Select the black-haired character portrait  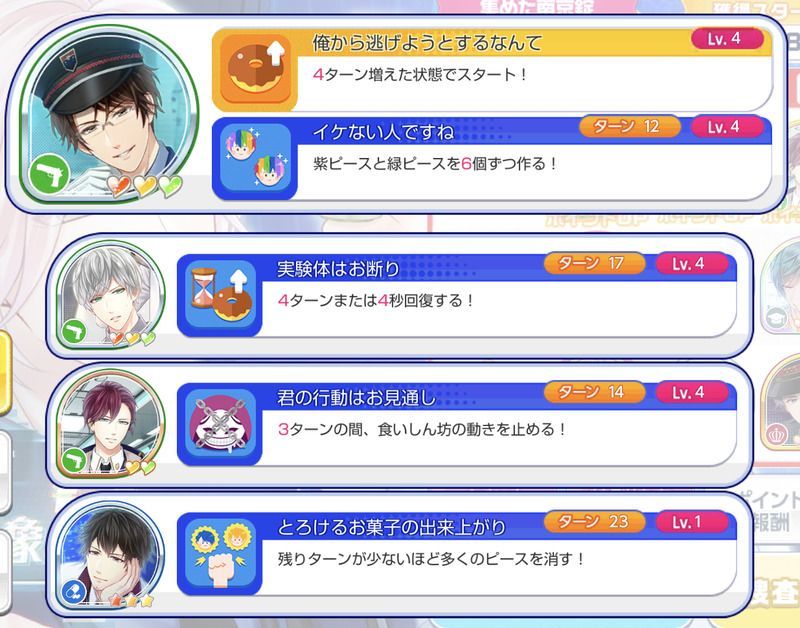point(110,555)
